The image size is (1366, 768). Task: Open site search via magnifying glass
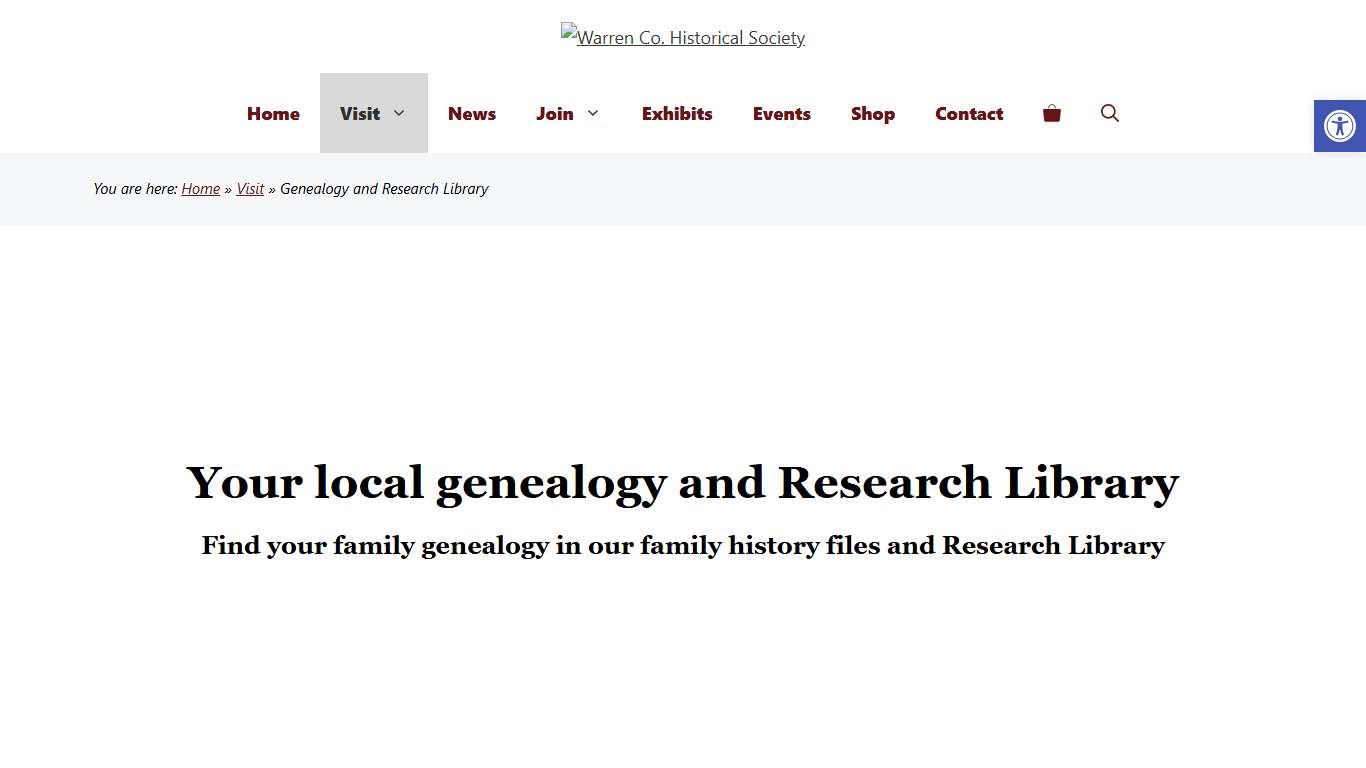click(1109, 113)
